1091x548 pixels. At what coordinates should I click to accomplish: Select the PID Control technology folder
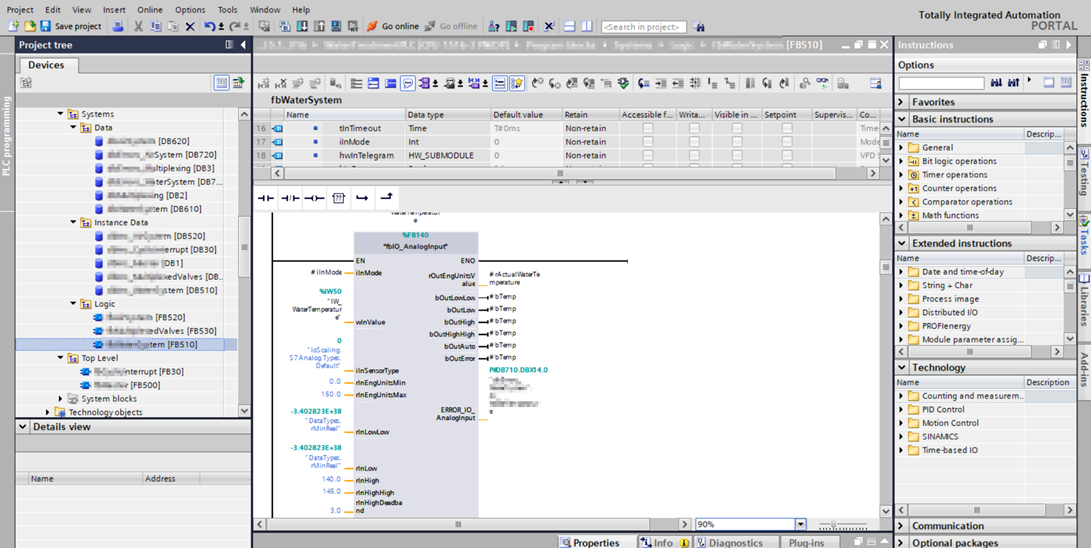(x=943, y=410)
